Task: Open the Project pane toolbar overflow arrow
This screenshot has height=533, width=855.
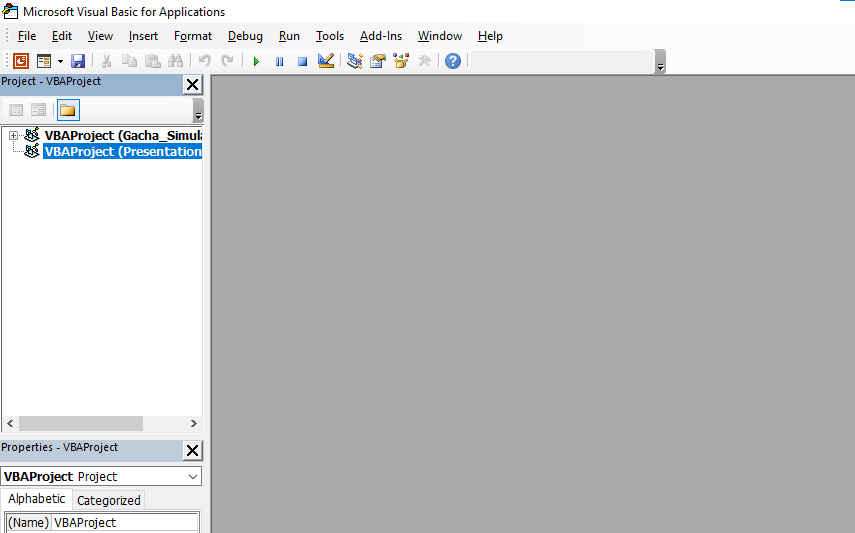Action: tap(198, 110)
